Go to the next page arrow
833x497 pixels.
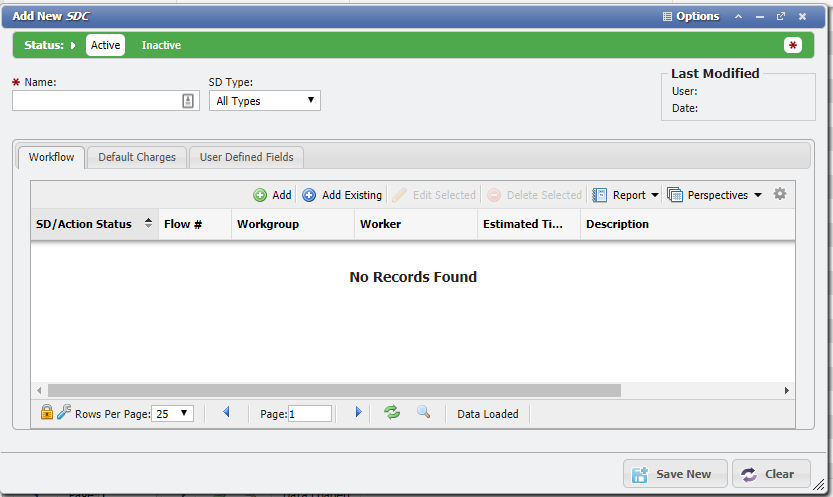point(358,412)
